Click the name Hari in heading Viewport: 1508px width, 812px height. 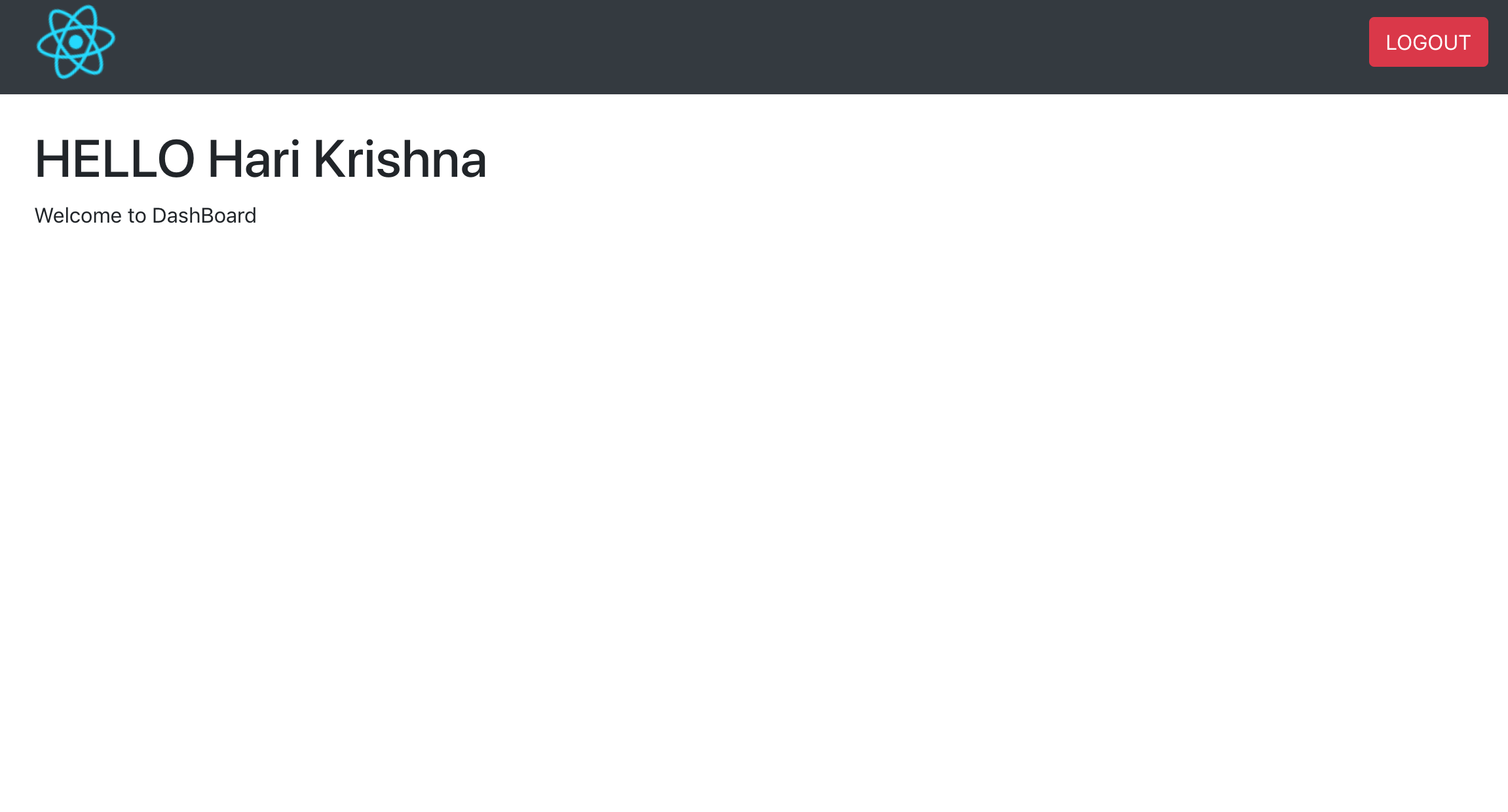coord(254,159)
